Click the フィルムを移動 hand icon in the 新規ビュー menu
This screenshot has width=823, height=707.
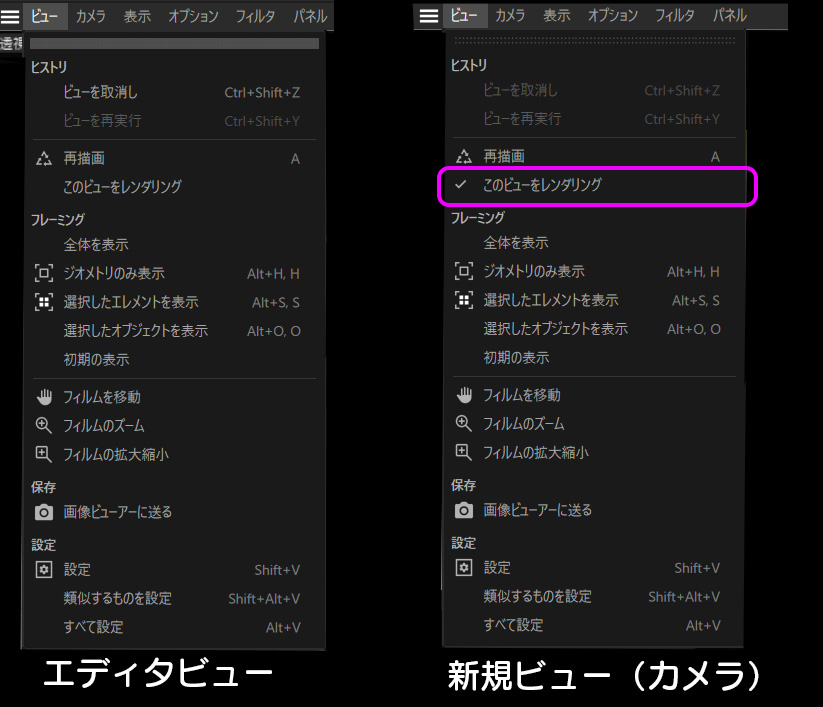coord(464,395)
